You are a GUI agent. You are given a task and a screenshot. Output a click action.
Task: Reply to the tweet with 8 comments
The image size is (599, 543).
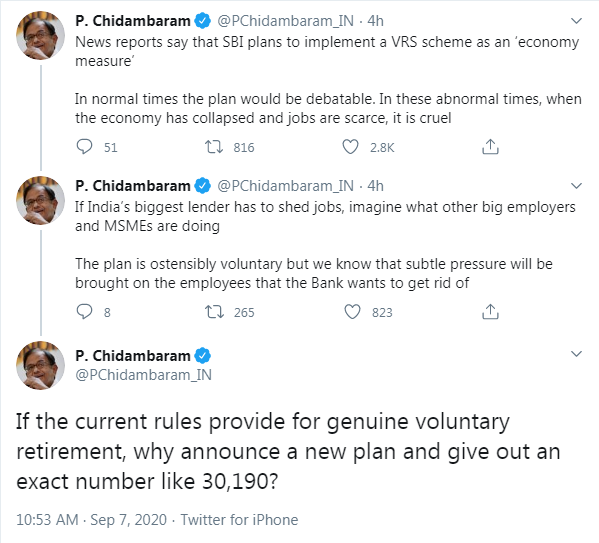84,312
